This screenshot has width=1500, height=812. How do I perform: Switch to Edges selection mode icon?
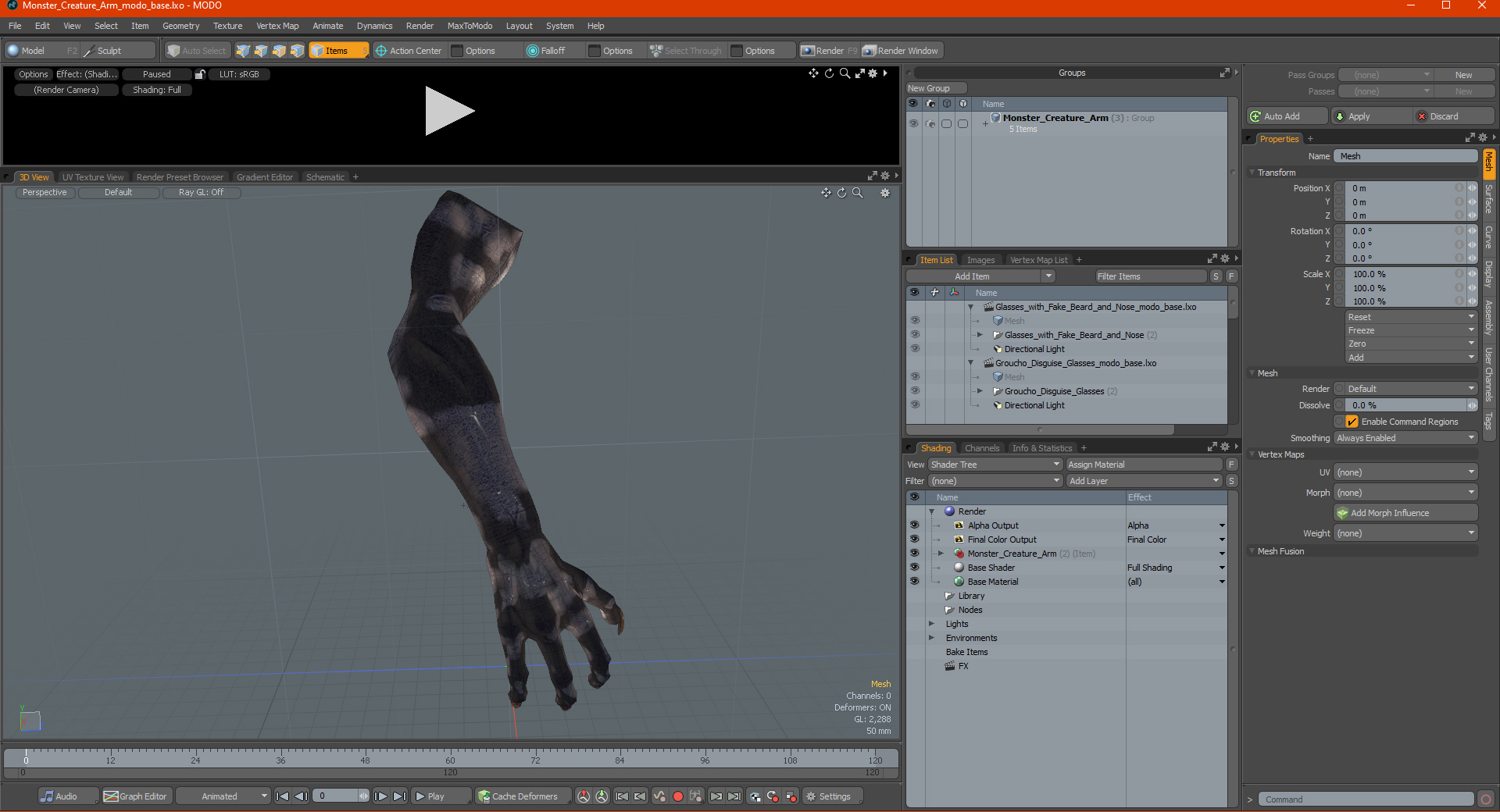pyautogui.click(x=261, y=51)
